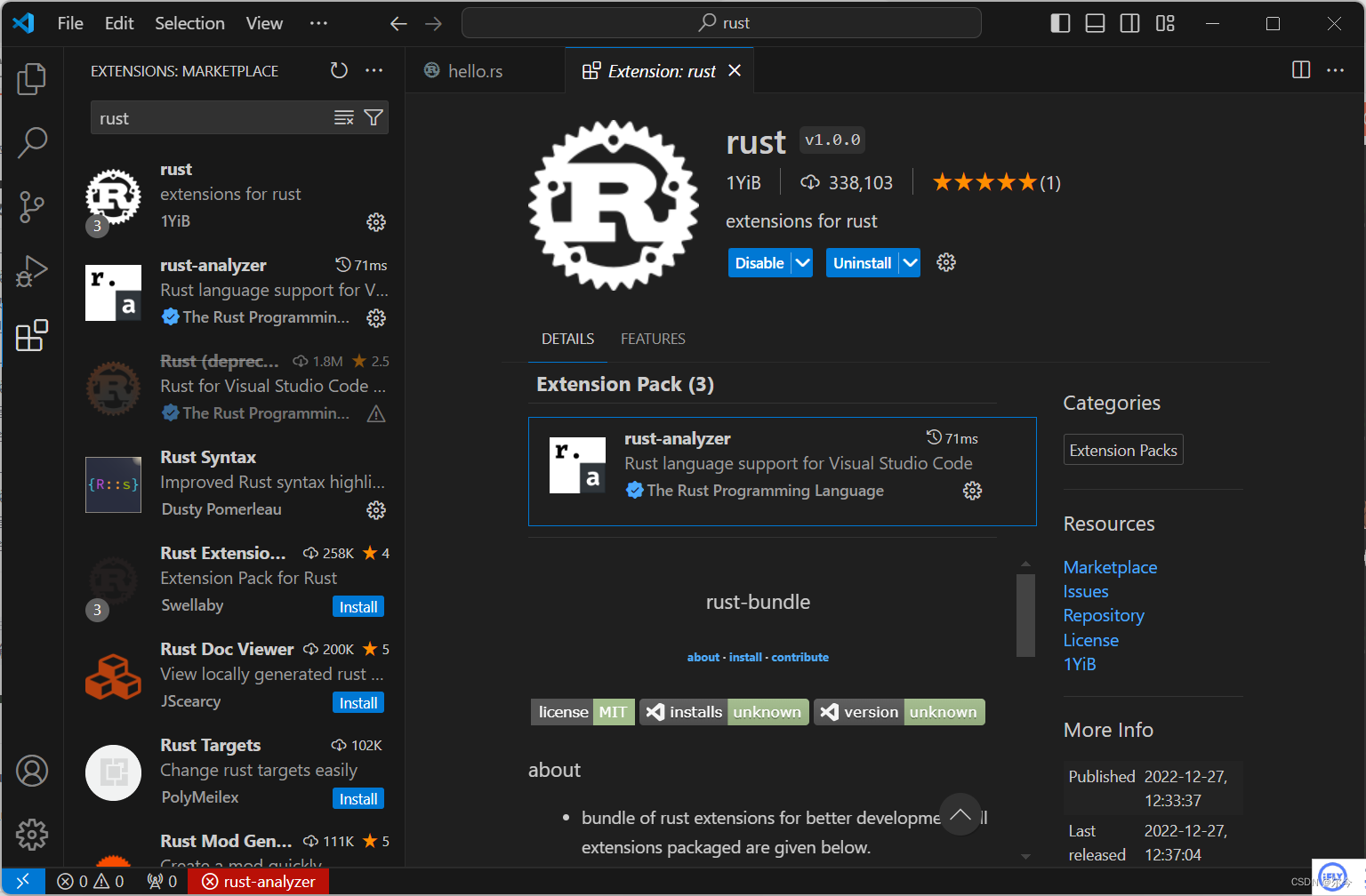Switch to the DETAILS tab

click(x=567, y=339)
